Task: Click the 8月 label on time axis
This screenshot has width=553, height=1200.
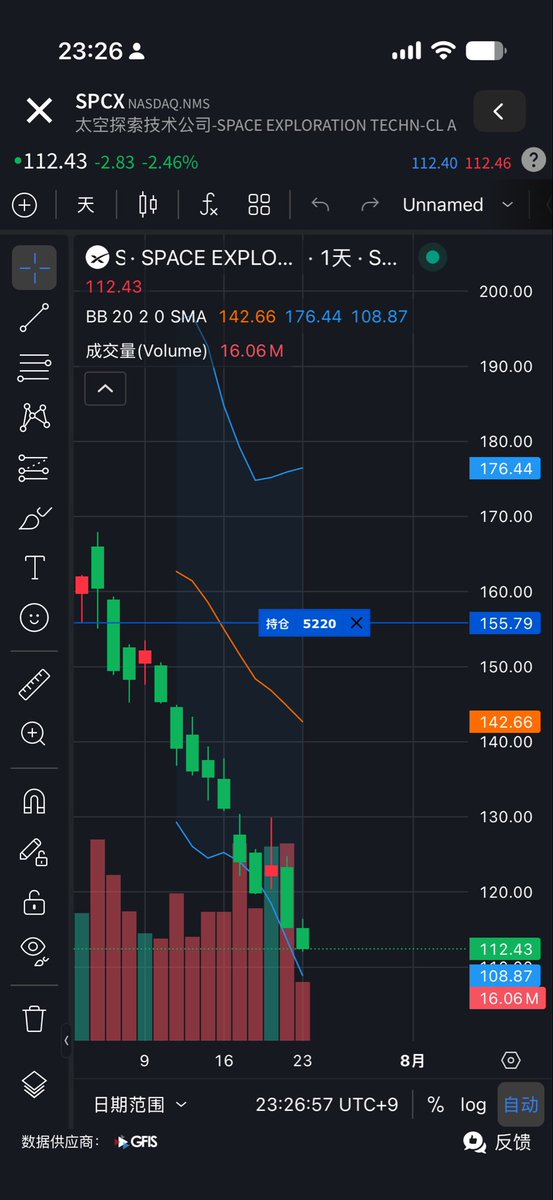Action: coord(411,1062)
